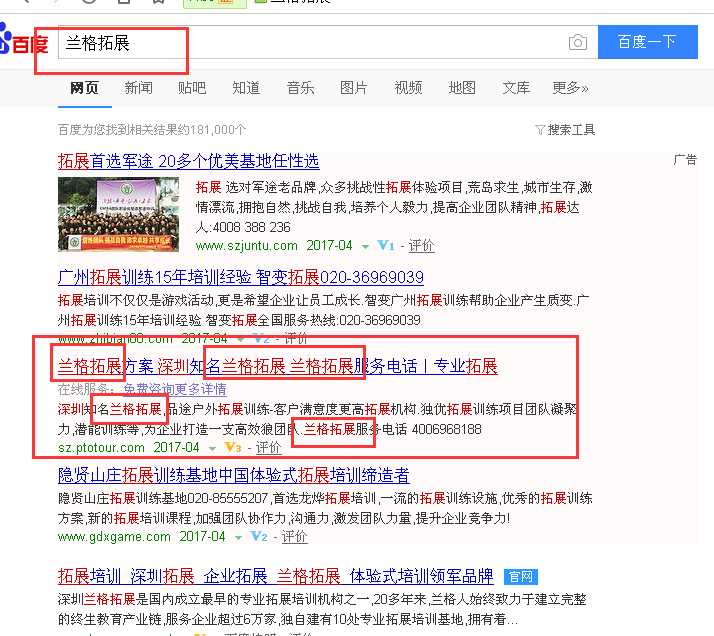
Task: Switch to the 新闻 tab
Action: coord(138,87)
